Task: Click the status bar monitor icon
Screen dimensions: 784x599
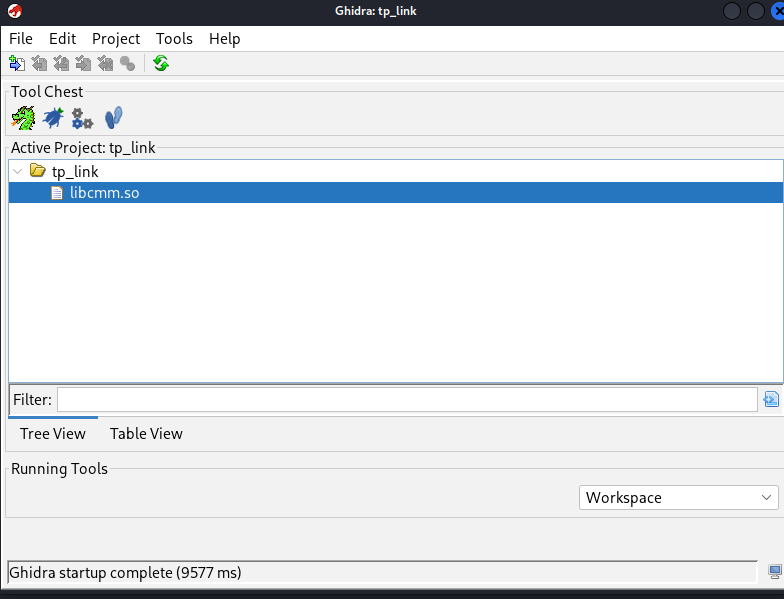Action: coord(774,572)
